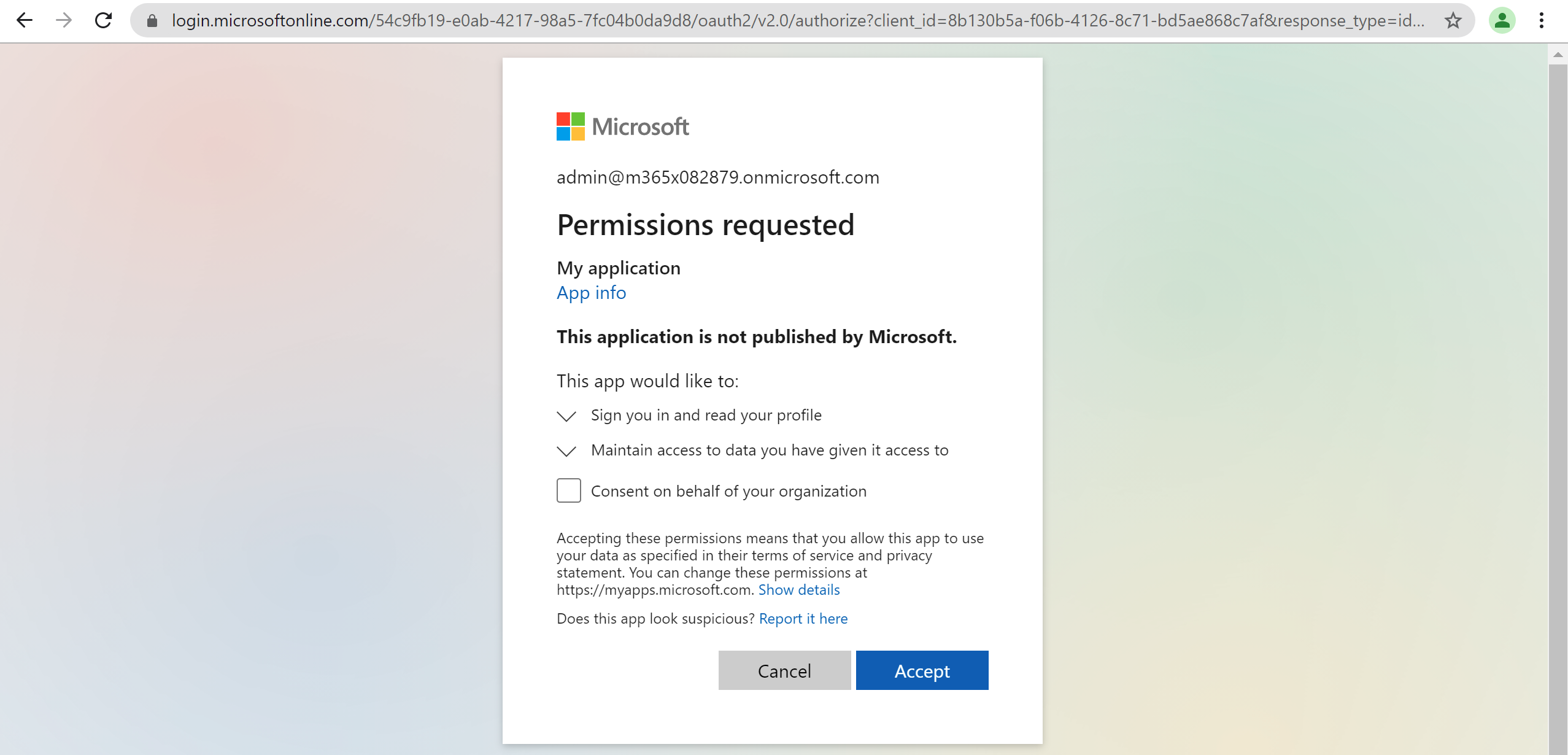The image size is (1568, 755).
Task: Click the Show details link
Action: pos(798,590)
